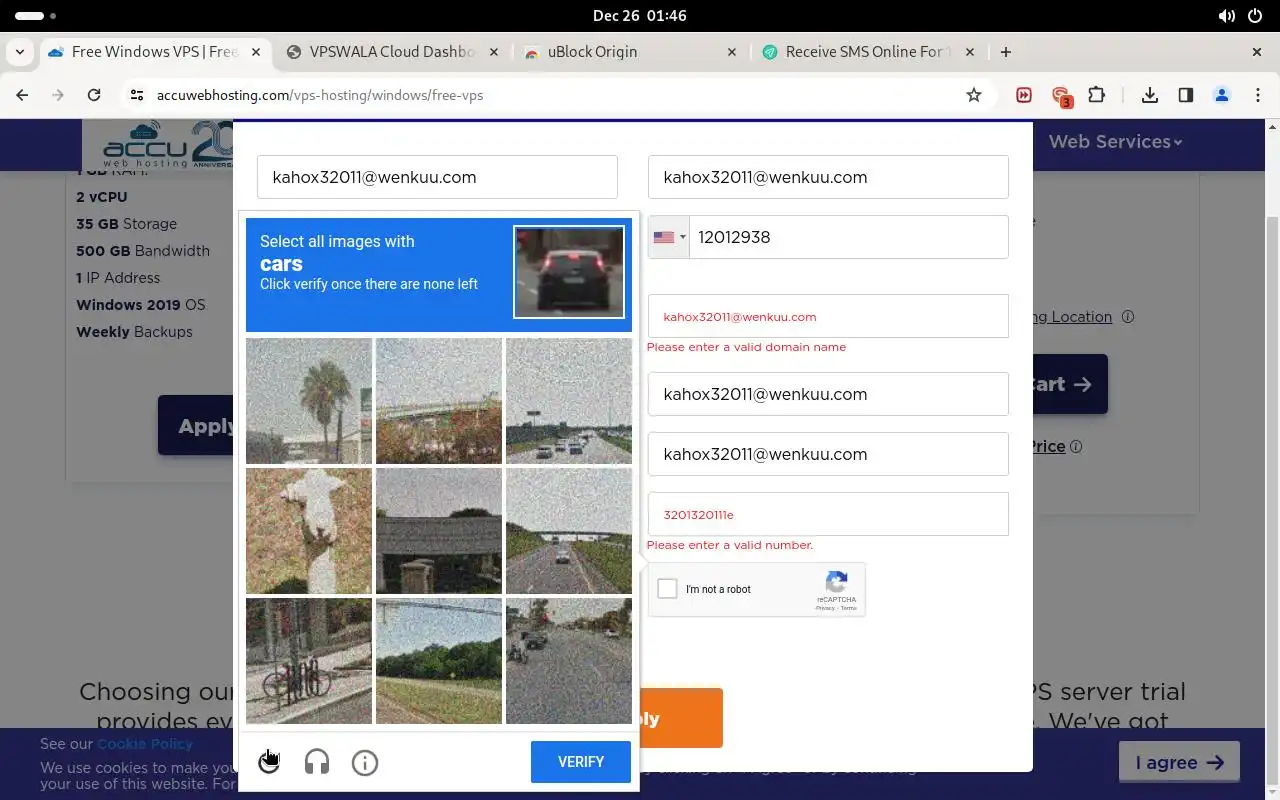Viewport: 1280px width, 800px height.
Task: Click the orange Apply form button
Action: pyautogui.click(x=681, y=718)
